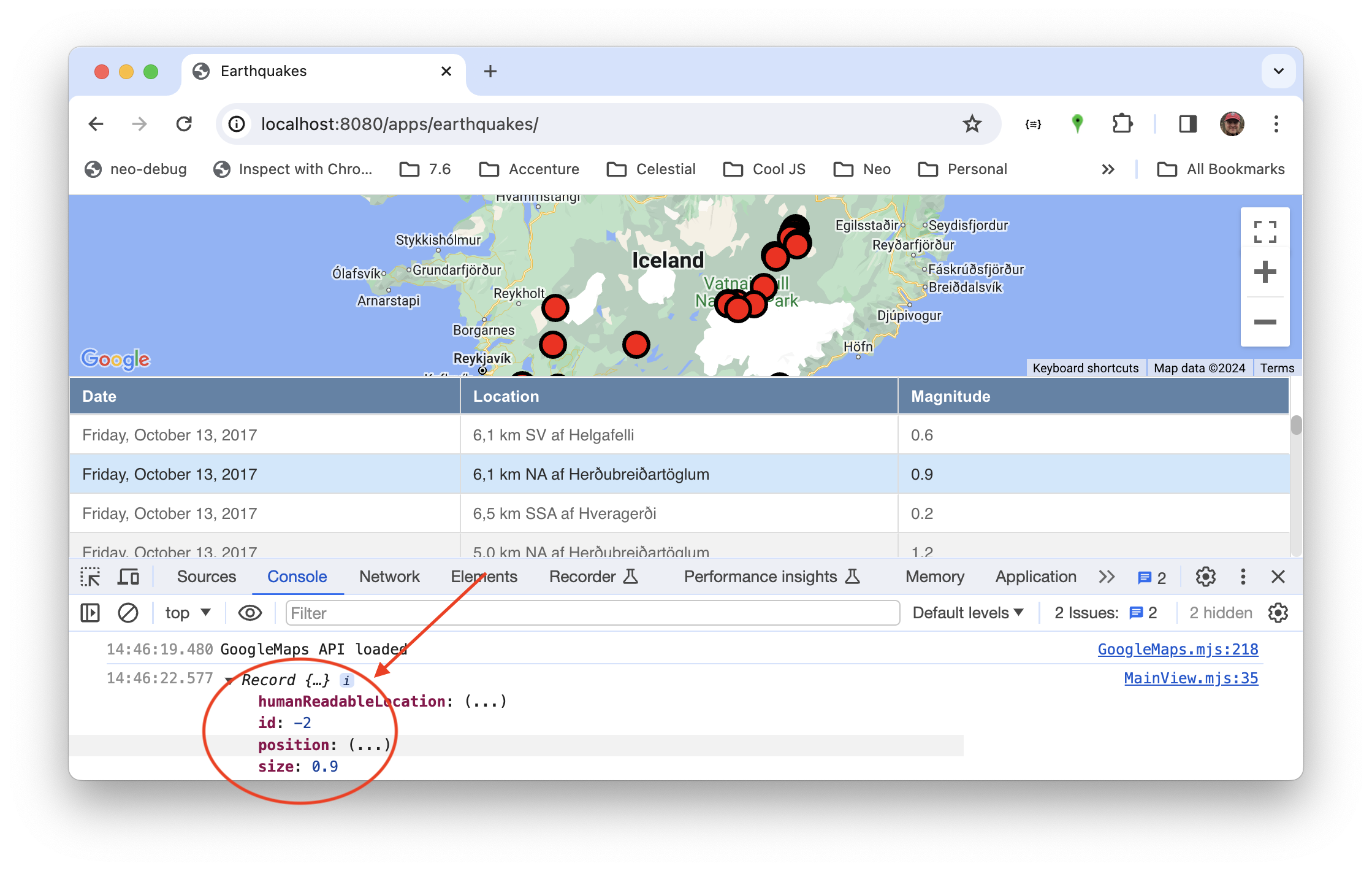Toggle the console sidebar panel icon

tap(90, 613)
